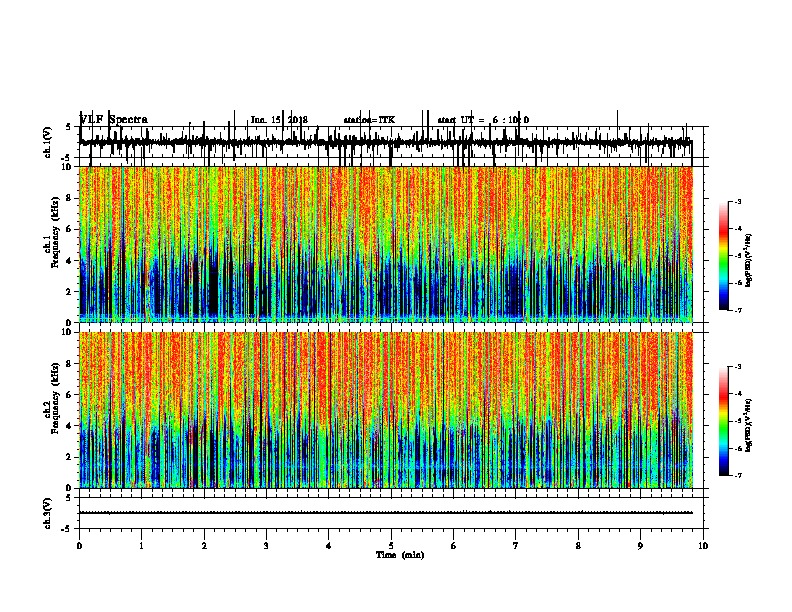792x612 pixels.
Task: Click the time axis tick label "7"
Action: pyautogui.click(x=516, y=546)
